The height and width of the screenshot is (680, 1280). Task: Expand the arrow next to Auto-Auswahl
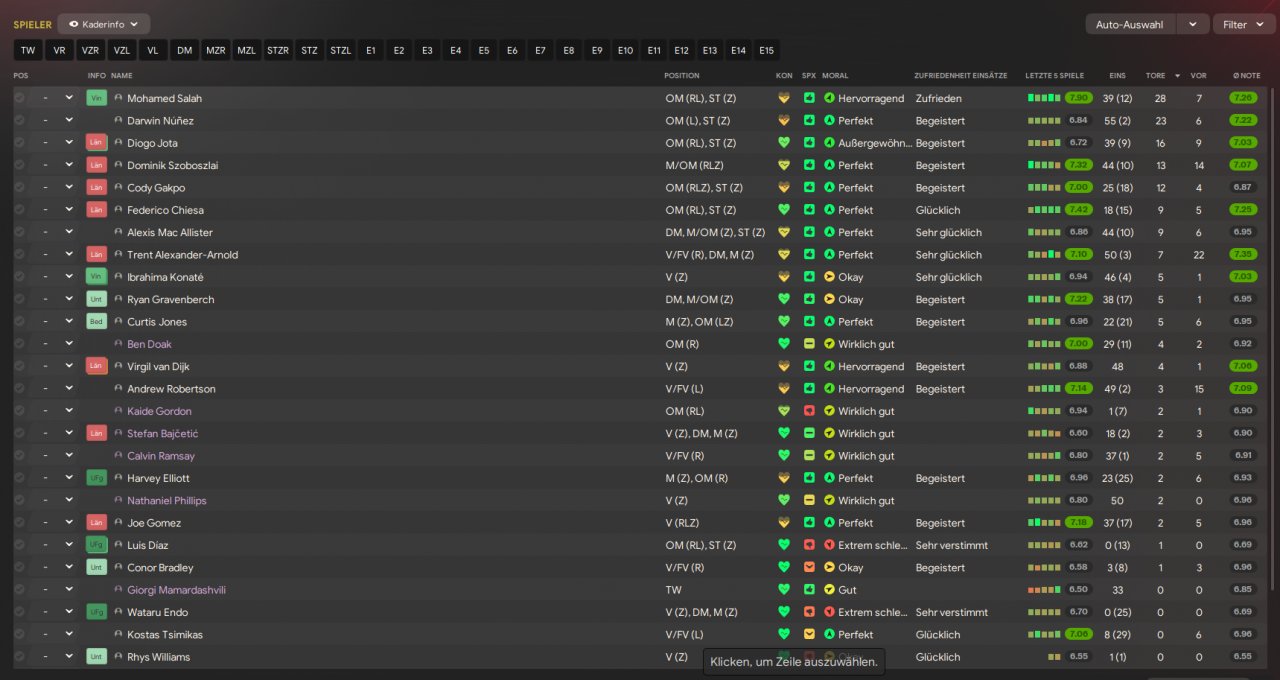1192,24
